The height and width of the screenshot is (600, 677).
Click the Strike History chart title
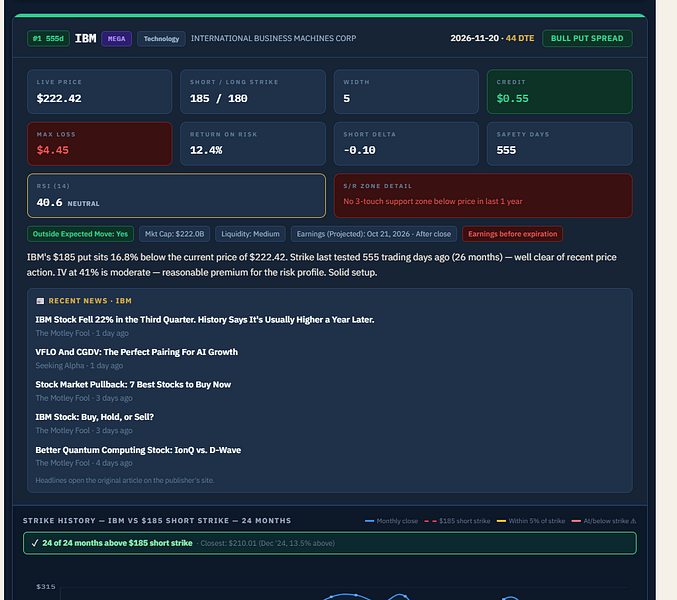click(157, 521)
